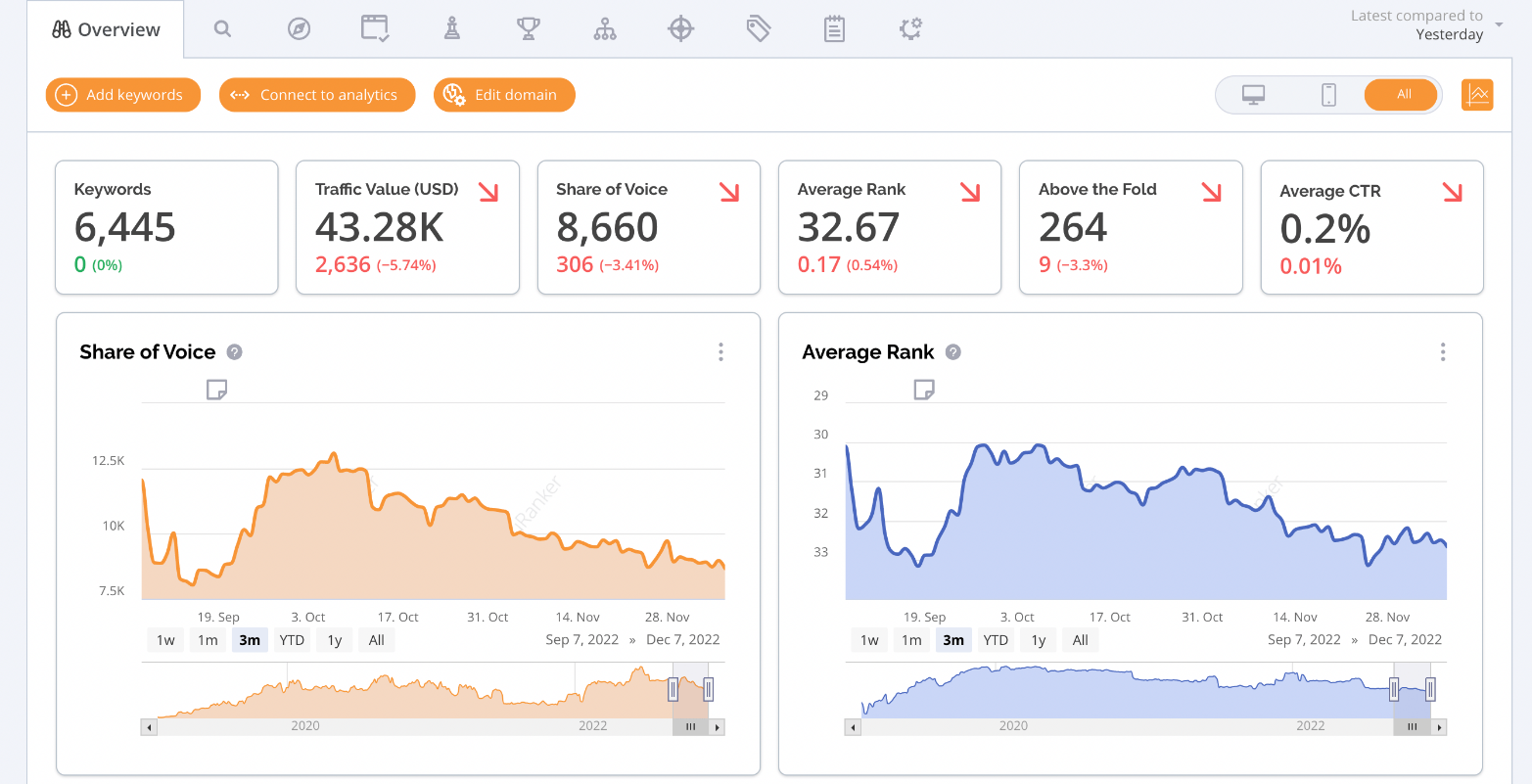Click note marker on Average Rank chart
Image resolution: width=1532 pixels, height=784 pixels.
click(x=923, y=390)
